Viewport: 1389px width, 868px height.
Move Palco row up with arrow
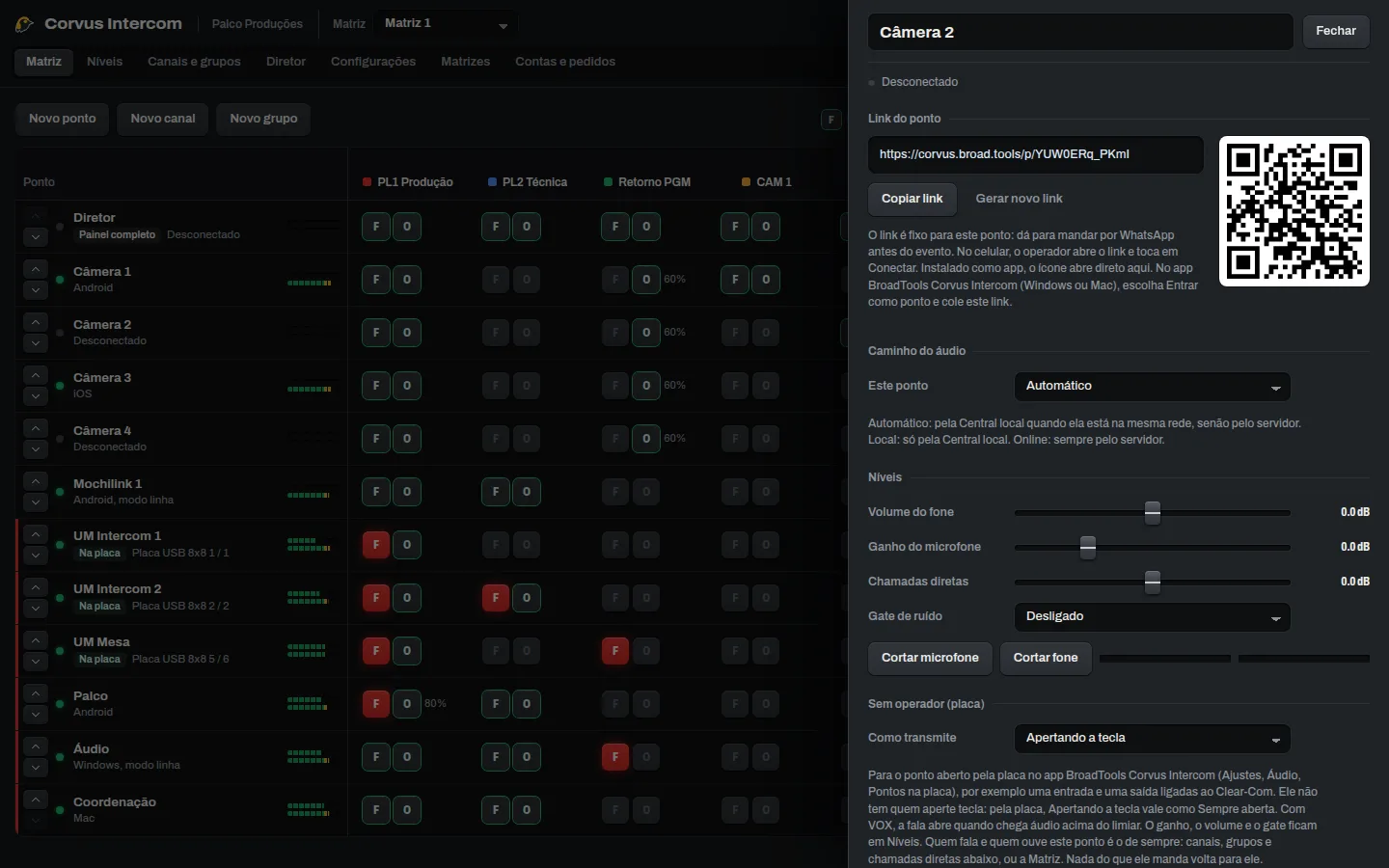pyautogui.click(x=35, y=692)
